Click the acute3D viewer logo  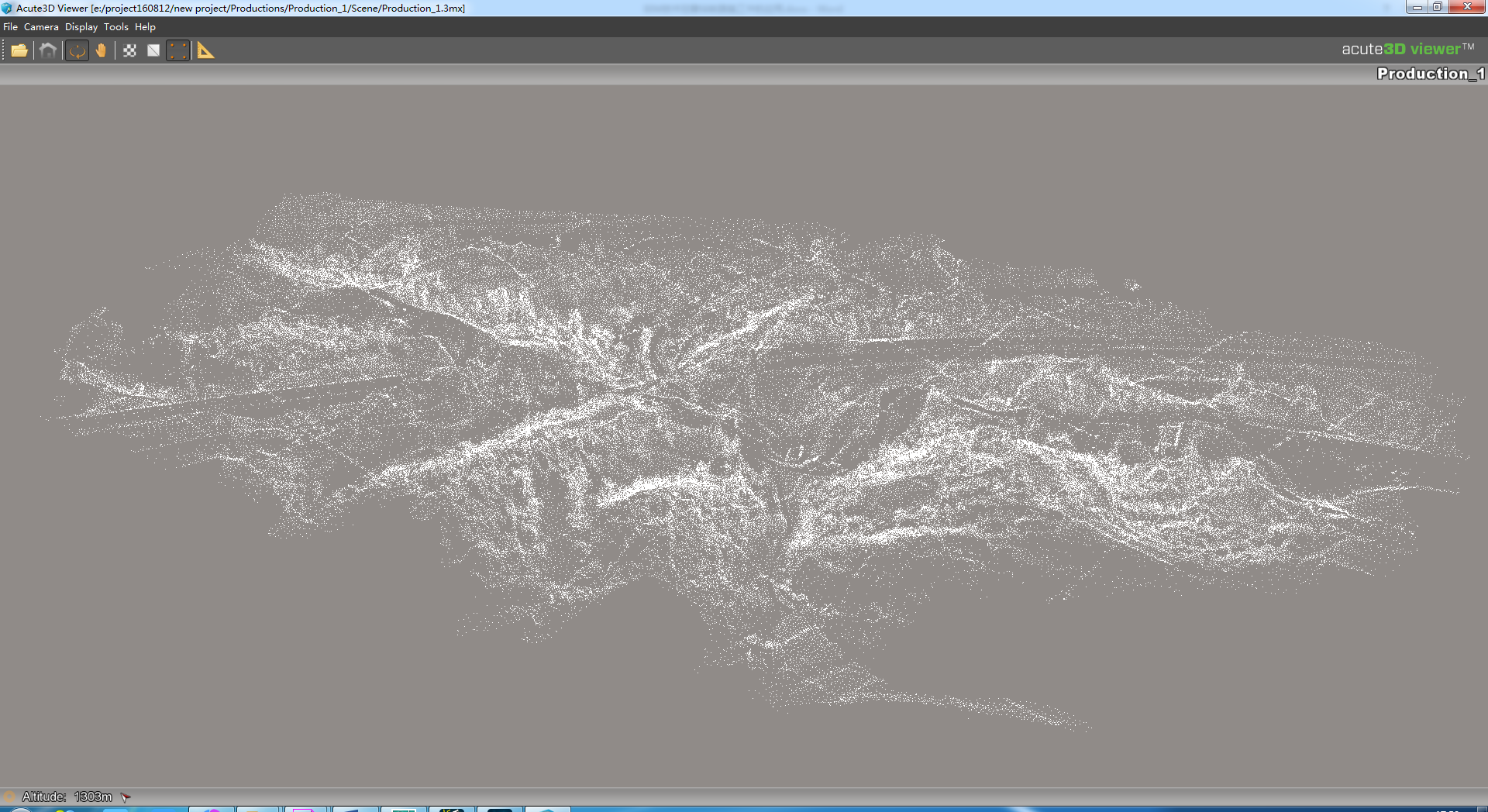click(x=1407, y=49)
